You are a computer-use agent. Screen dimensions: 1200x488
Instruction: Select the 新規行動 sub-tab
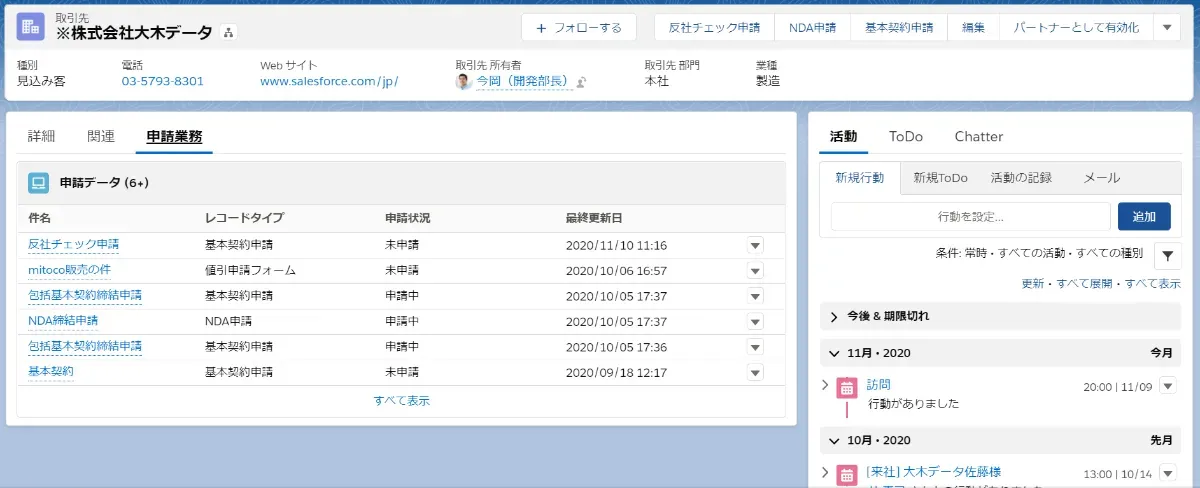click(x=860, y=178)
